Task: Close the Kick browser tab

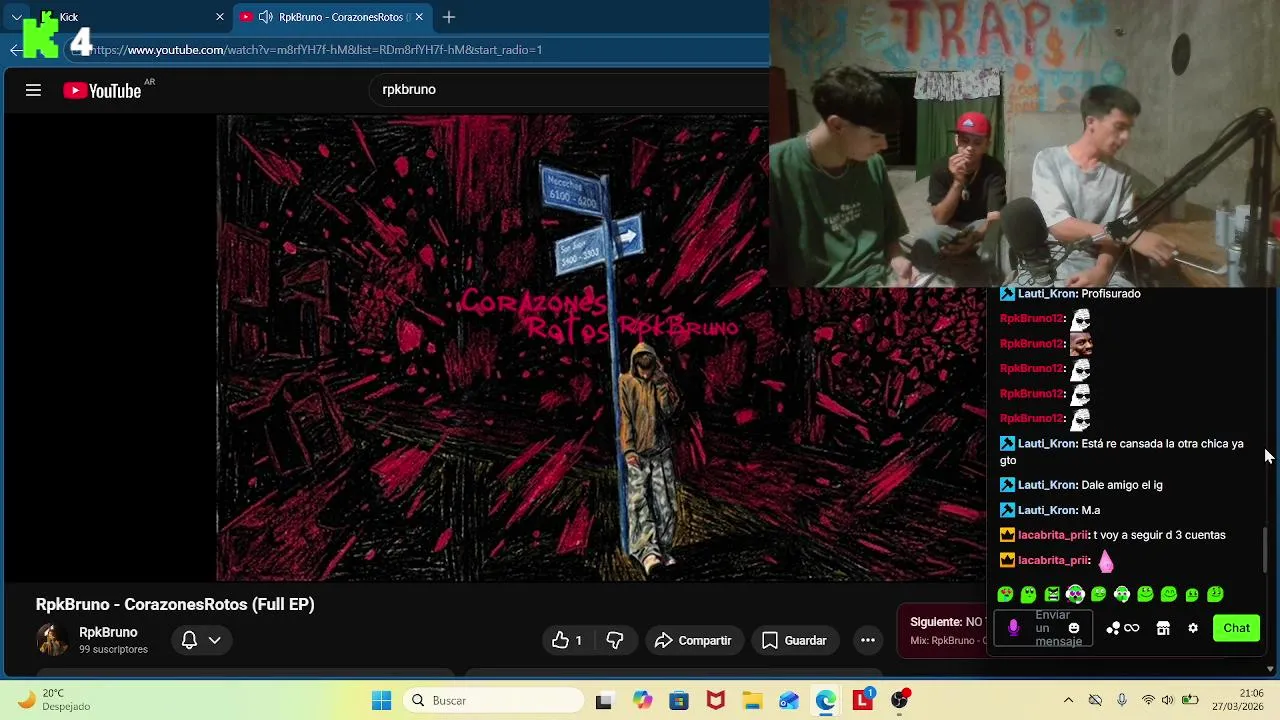Action: click(220, 17)
